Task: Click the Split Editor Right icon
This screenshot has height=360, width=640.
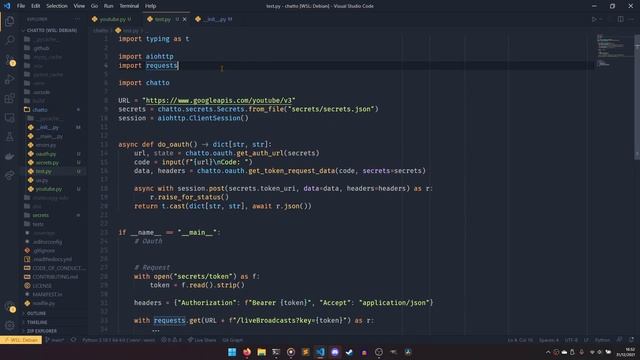Action: click(620, 19)
